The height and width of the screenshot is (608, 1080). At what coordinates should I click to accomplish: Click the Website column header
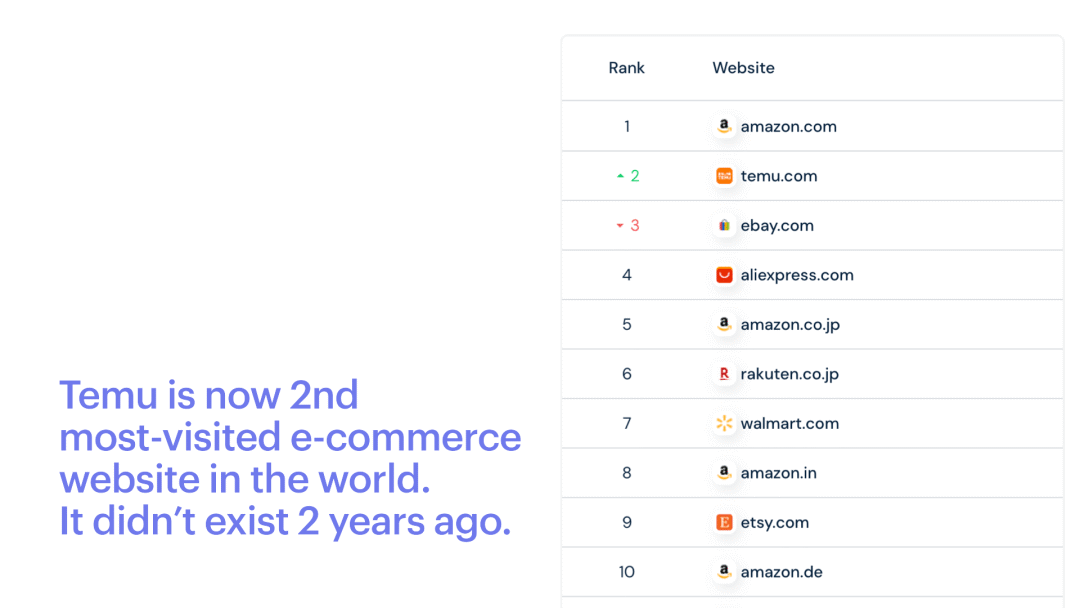pos(743,68)
